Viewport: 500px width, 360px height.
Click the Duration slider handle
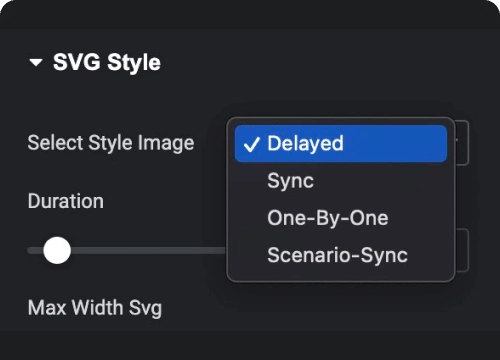pyautogui.click(x=57, y=250)
